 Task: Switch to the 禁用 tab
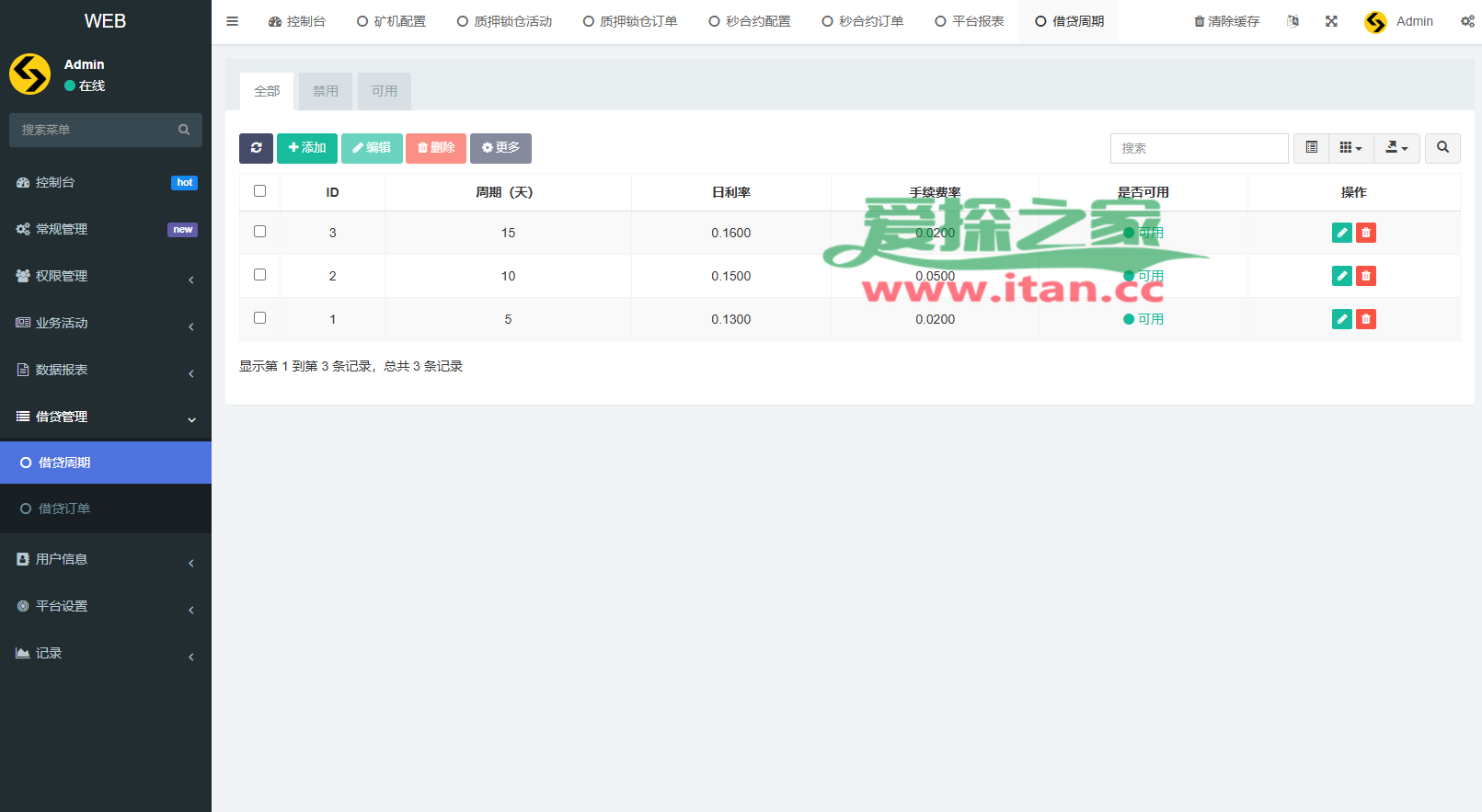pyautogui.click(x=326, y=91)
